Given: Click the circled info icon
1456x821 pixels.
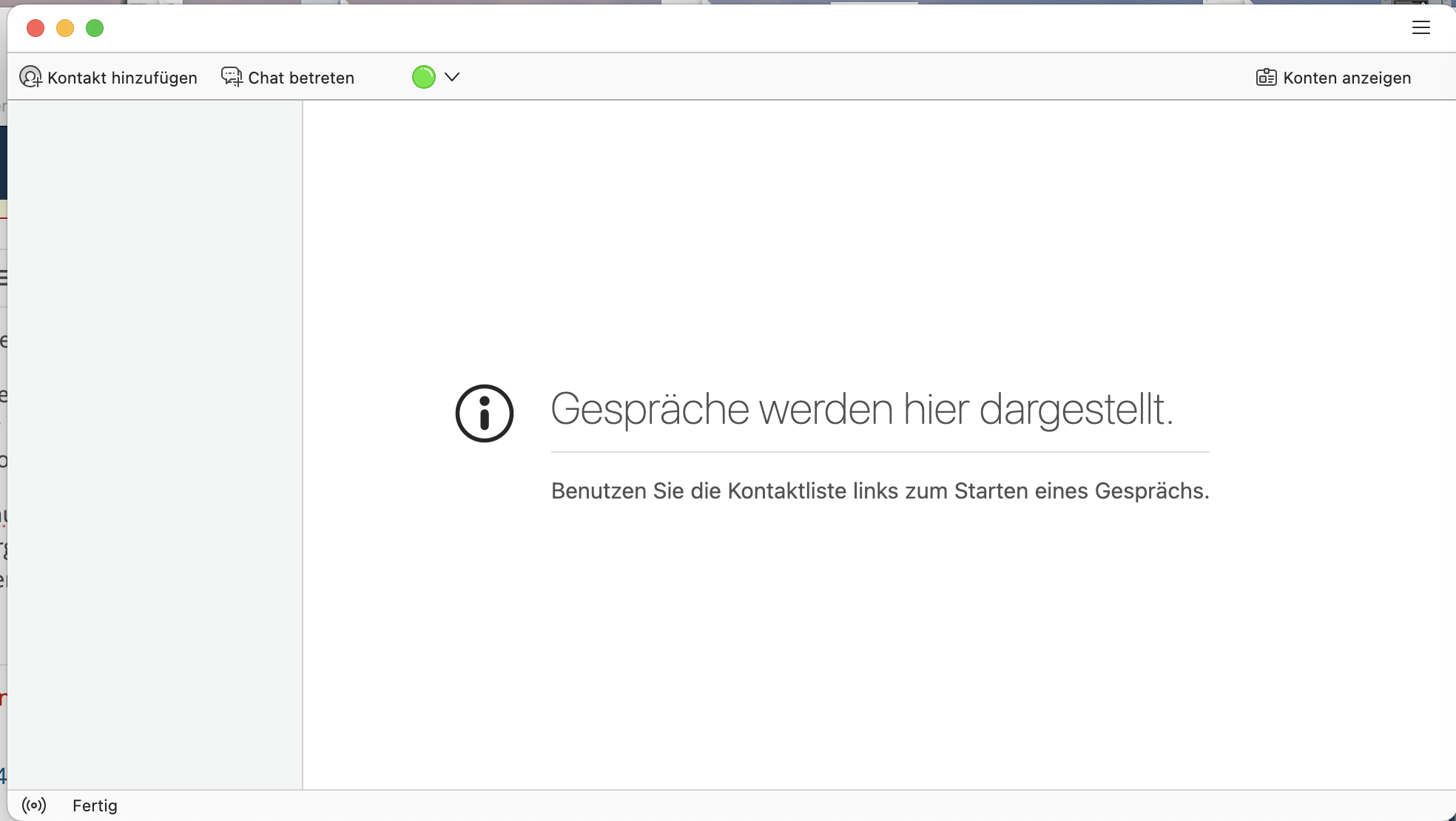Looking at the screenshot, I should pos(484,413).
